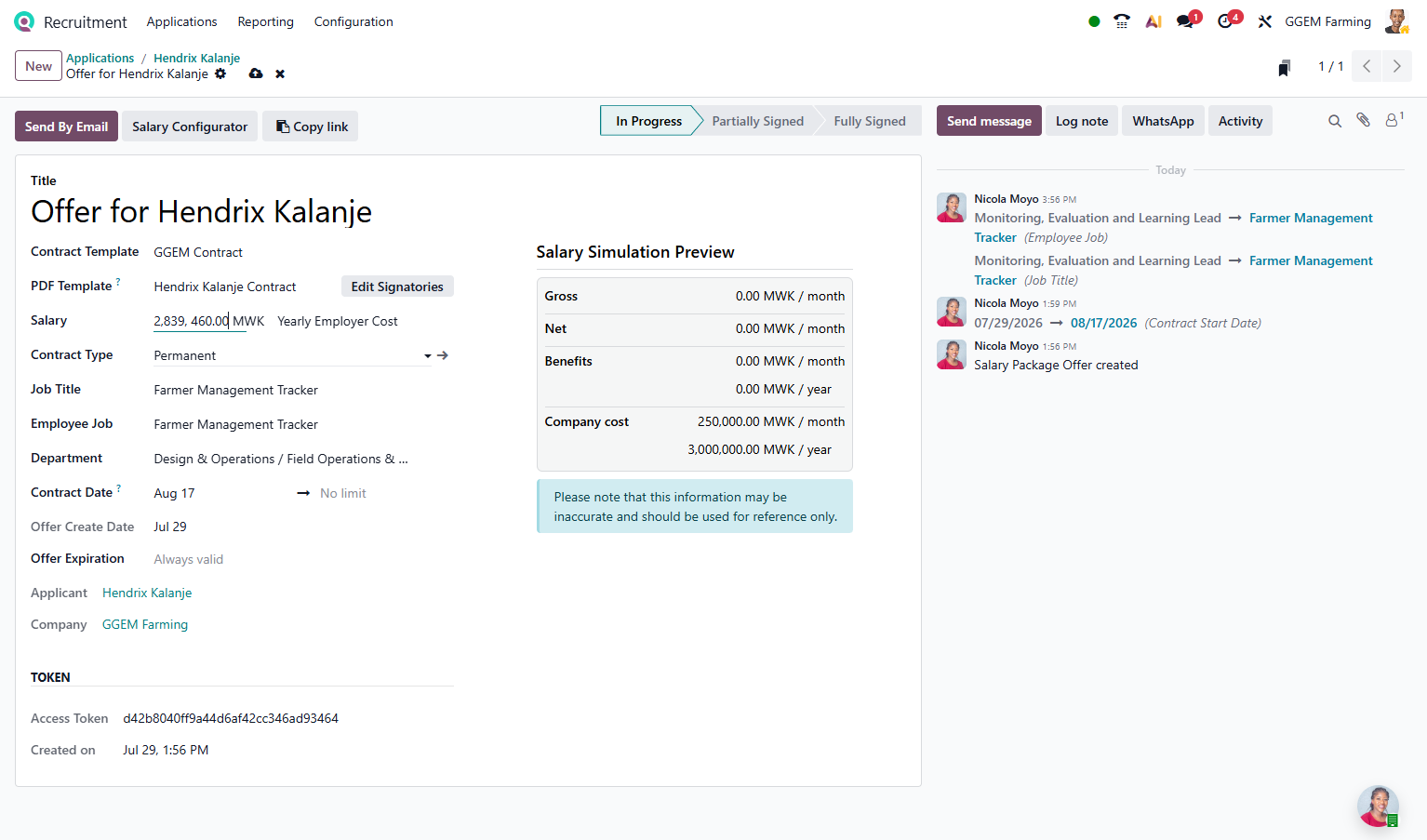
Task: Open Applications breadcrumb link
Action: pyautogui.click(x=100, y=58)
